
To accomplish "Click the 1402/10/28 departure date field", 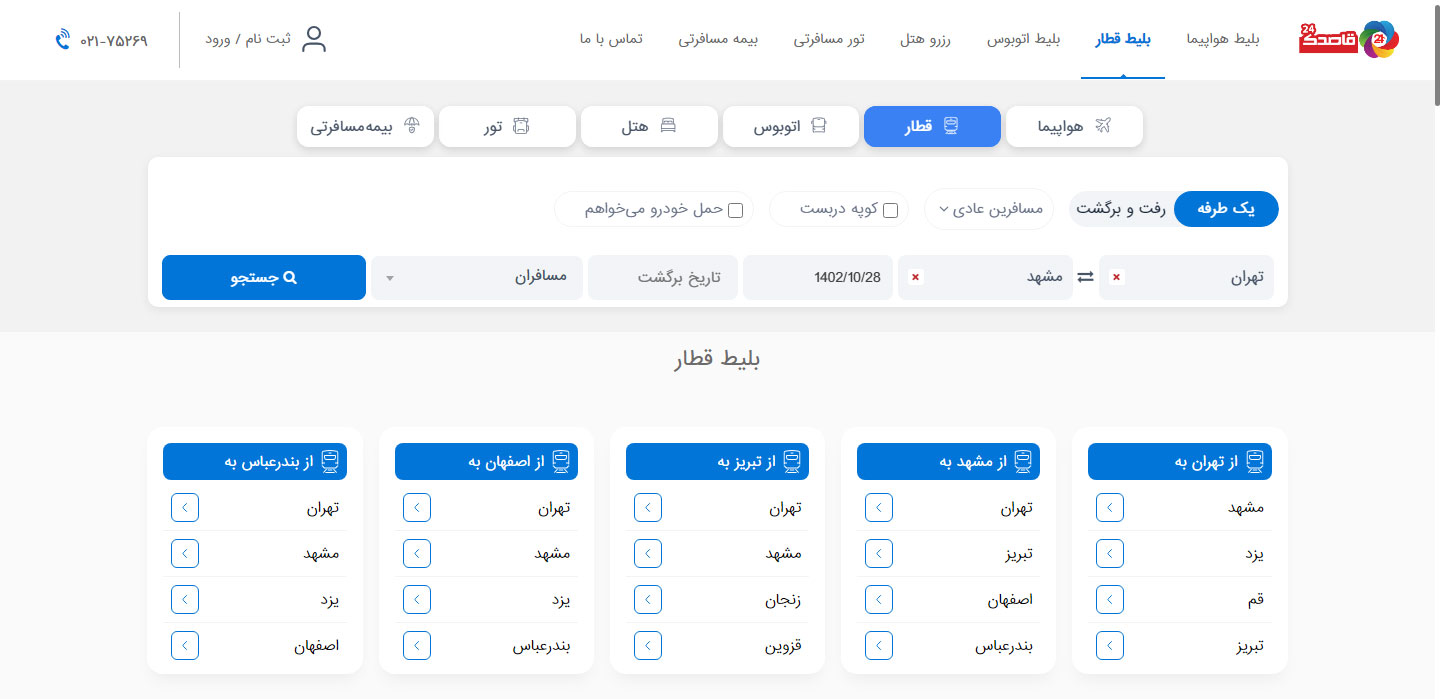I will [817, 277].
